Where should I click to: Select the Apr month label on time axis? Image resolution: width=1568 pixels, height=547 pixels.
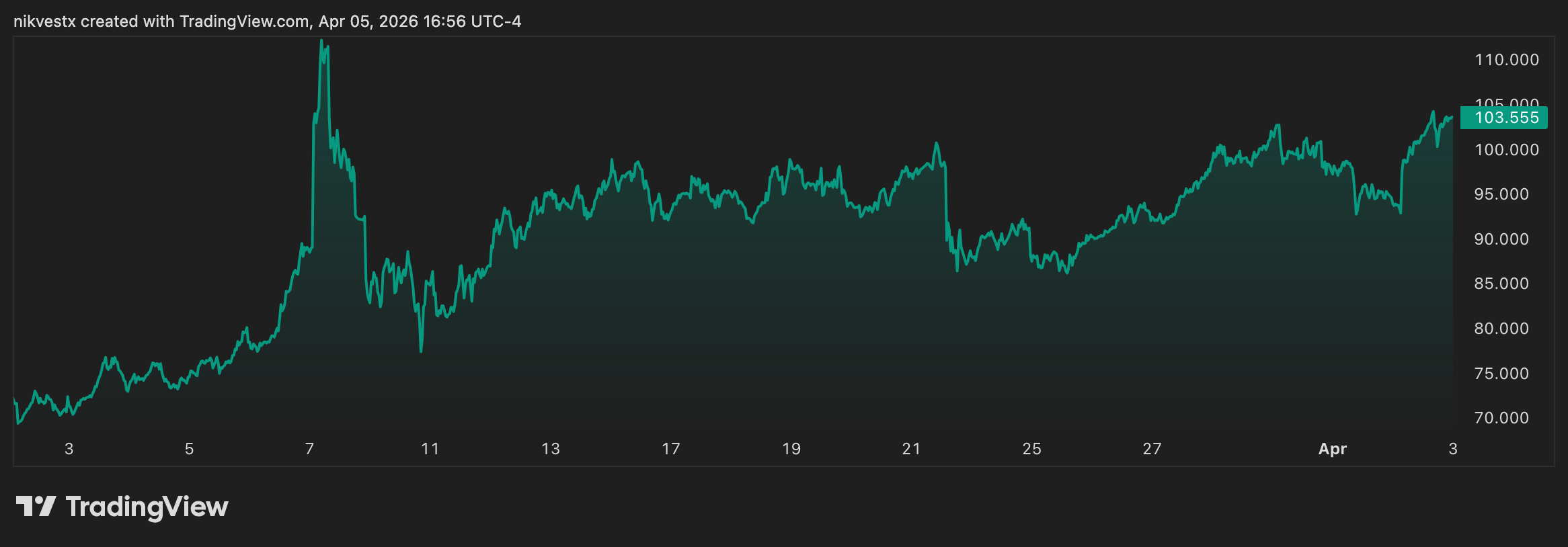coord(1332,449)
